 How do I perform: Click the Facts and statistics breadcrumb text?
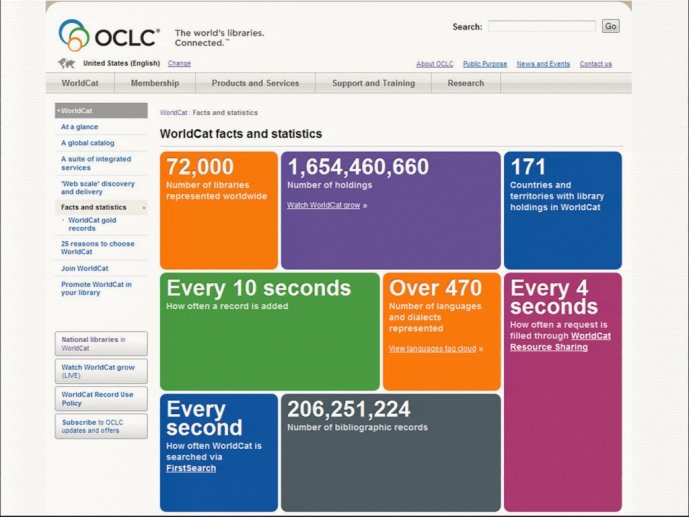(x=225, y=113)
